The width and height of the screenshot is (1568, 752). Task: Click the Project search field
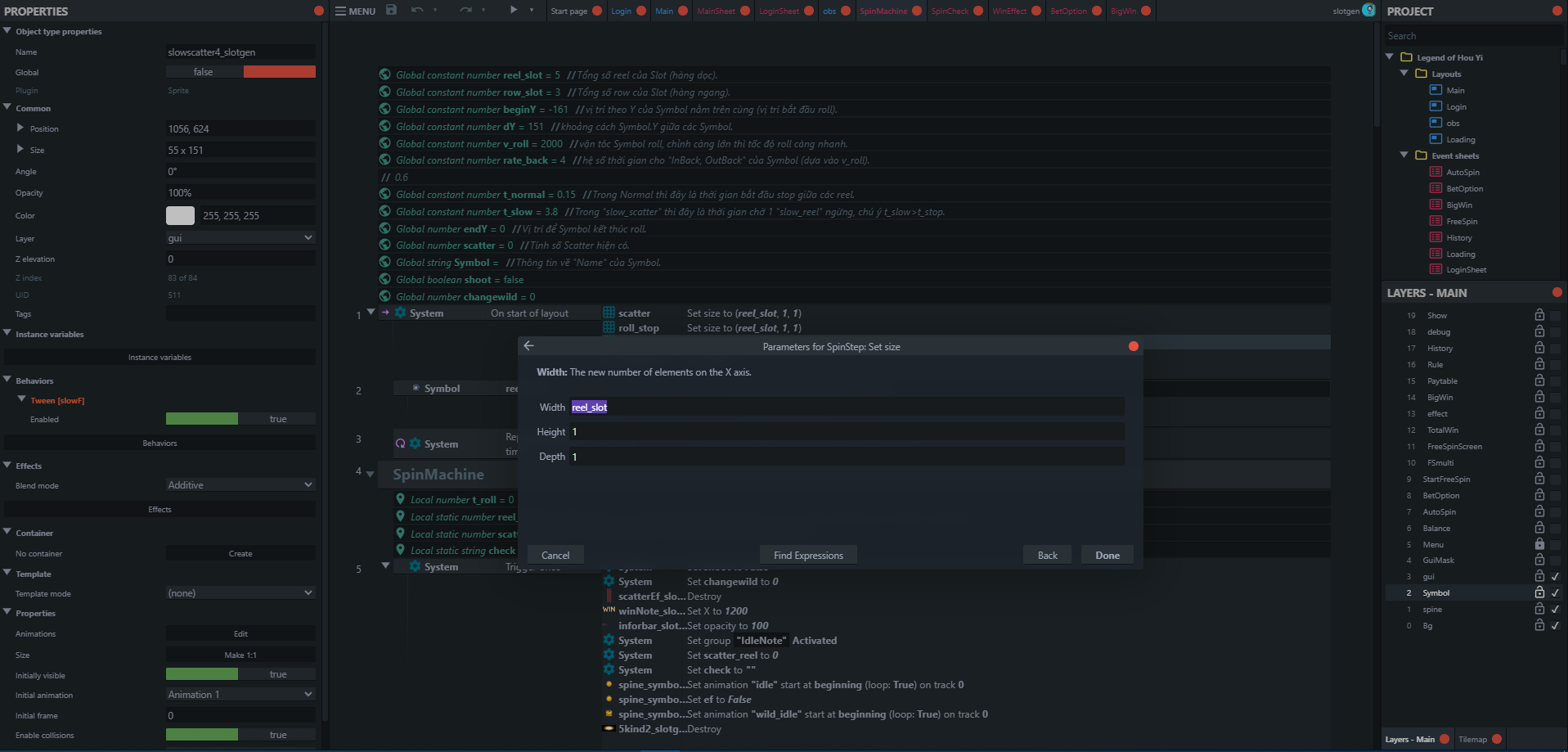click(x=1472, y=36)
